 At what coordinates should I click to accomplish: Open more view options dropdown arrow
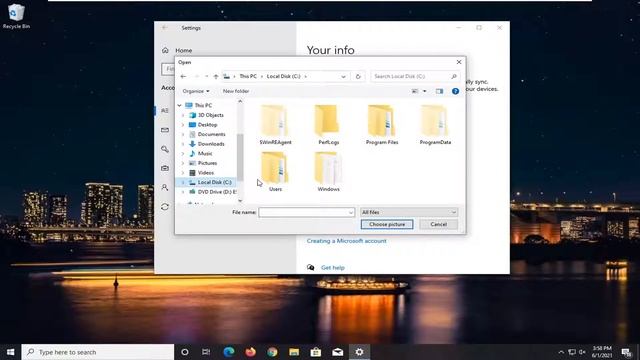coord(424,91)
